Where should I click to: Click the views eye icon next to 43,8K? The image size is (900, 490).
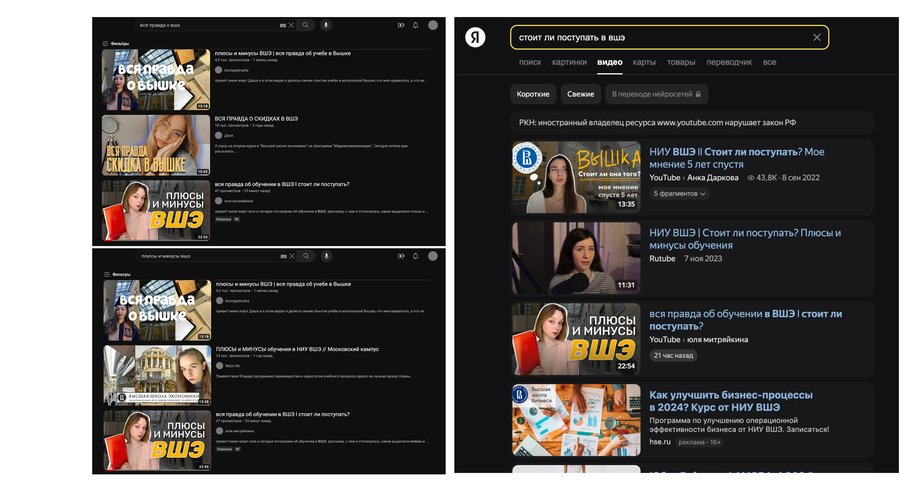(x=751, y=178)
